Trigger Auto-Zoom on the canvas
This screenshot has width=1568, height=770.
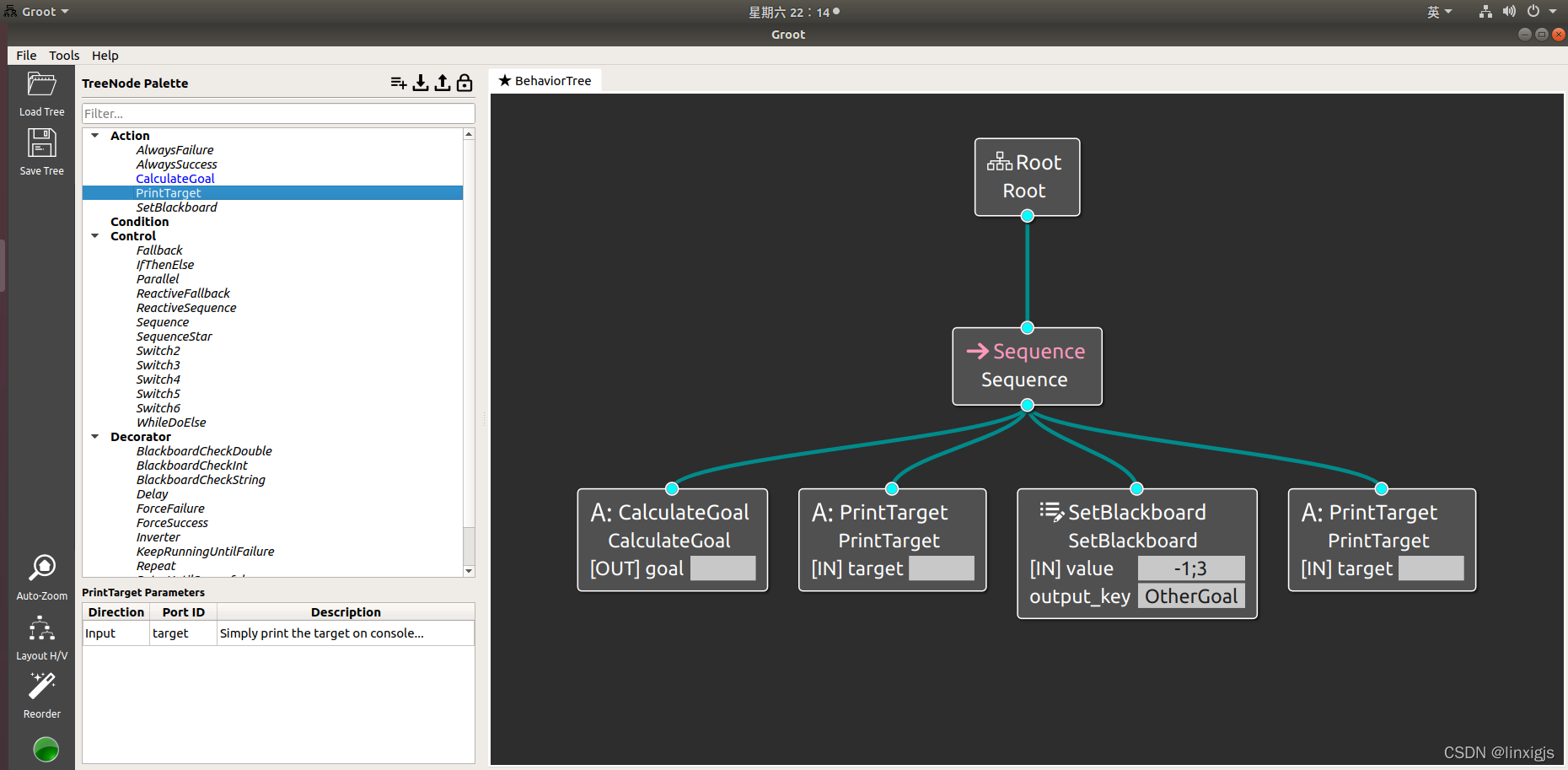click(40, 571)
